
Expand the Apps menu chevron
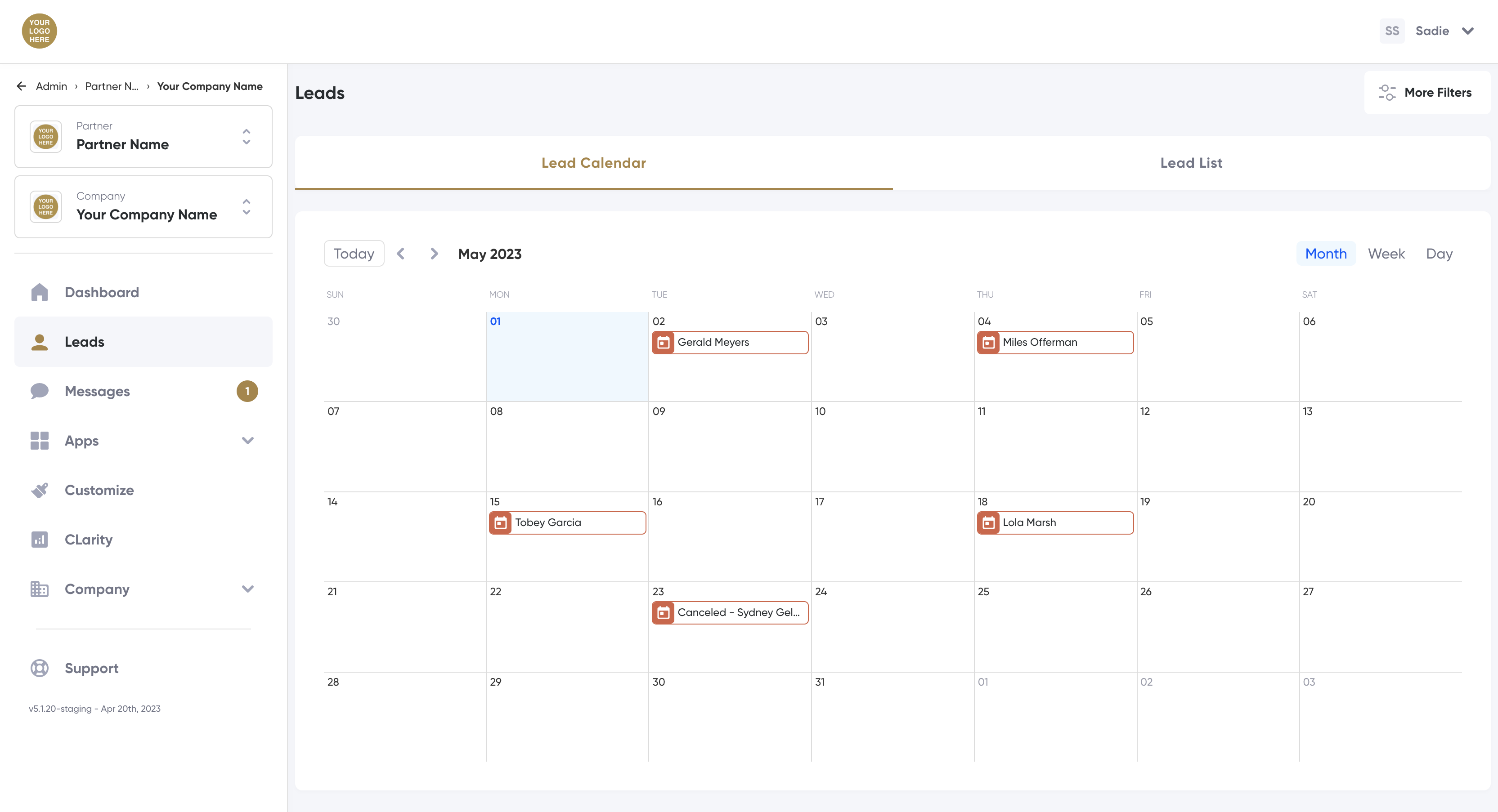(248, 441)
